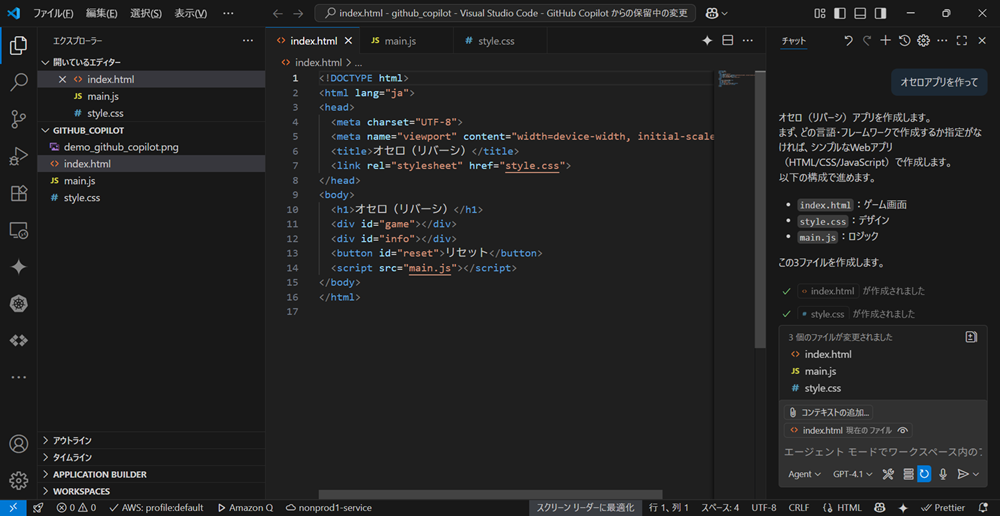Click Amazon Q in status bar
The height and width of the screenshot is (516, 1000).
point(246,508)
